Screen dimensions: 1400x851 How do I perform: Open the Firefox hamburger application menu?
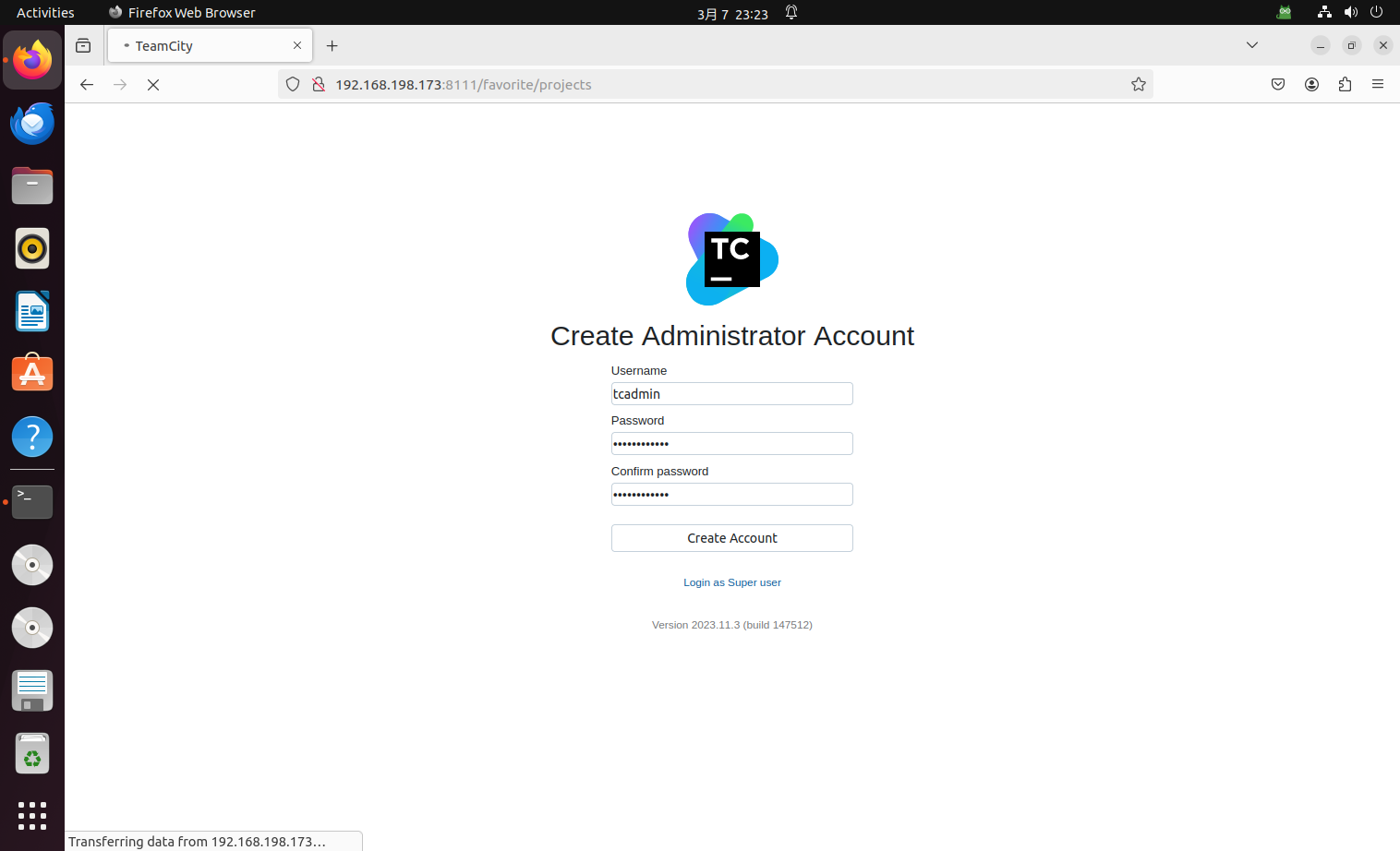(1378, 84)
